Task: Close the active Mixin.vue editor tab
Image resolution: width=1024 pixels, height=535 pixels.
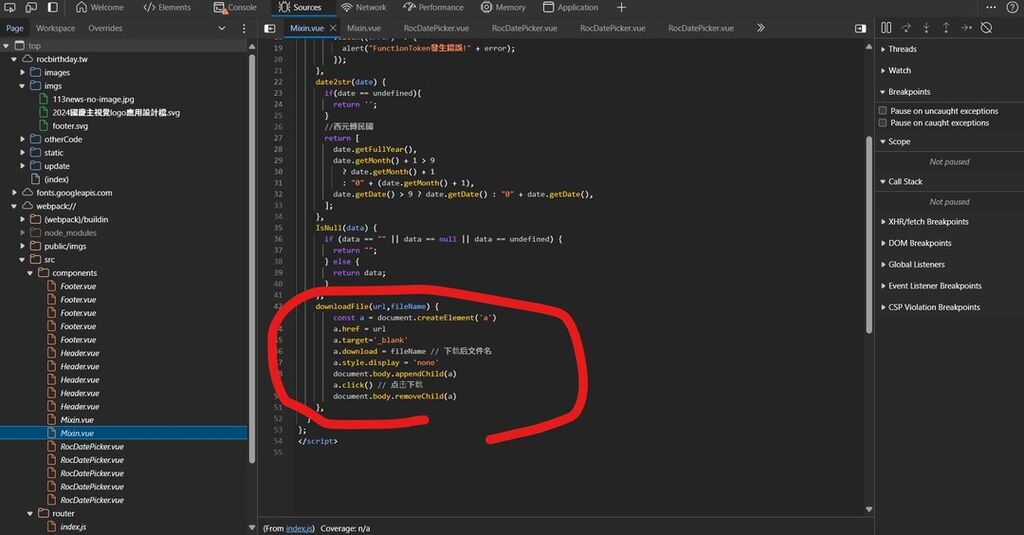Action: (332, 28)
